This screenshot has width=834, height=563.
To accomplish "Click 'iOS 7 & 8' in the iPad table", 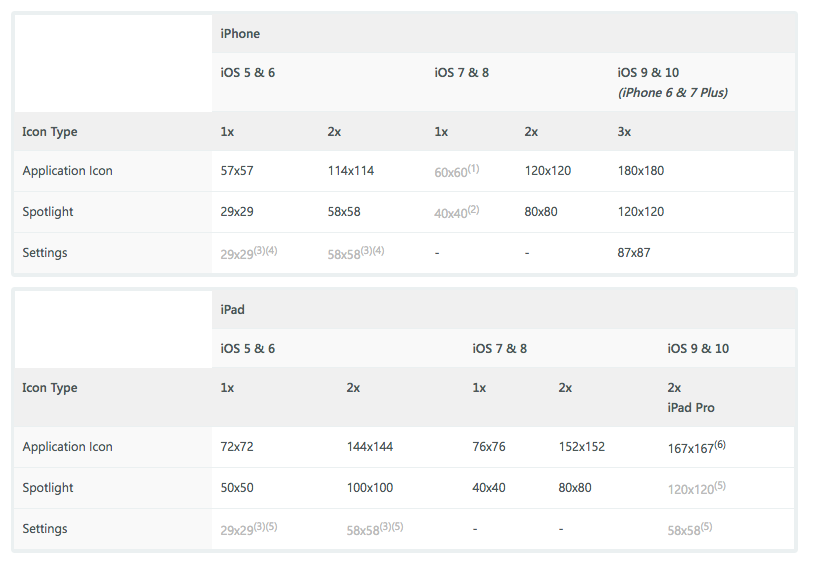I will point(499,349).
